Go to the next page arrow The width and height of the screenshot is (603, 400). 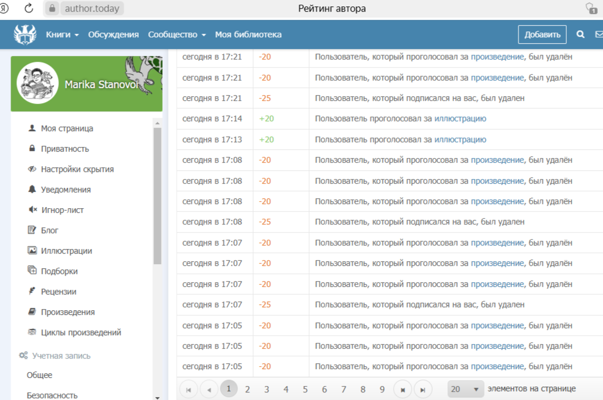[403, 389]
